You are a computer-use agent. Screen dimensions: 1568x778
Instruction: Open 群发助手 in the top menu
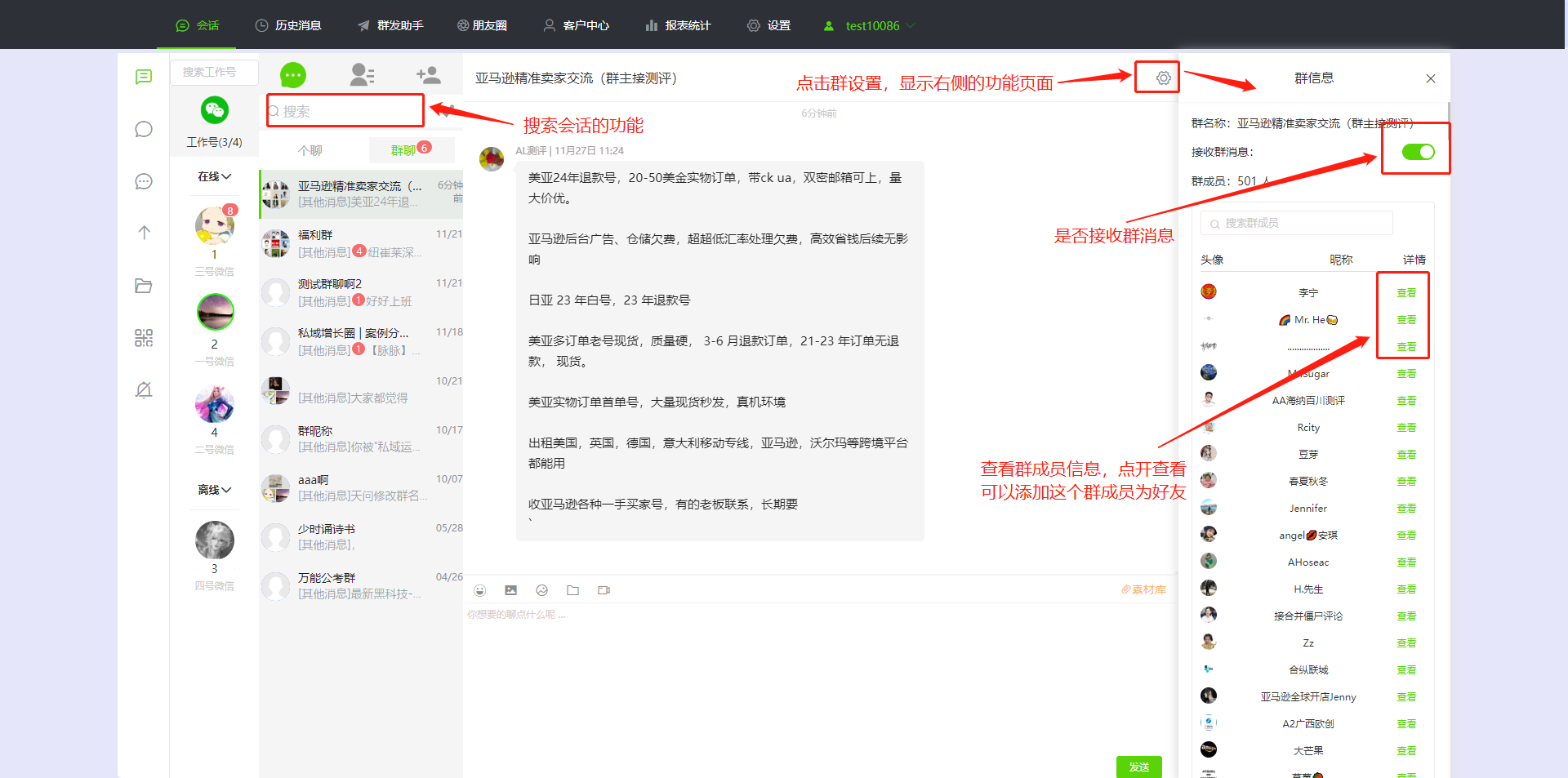(390, 25)
